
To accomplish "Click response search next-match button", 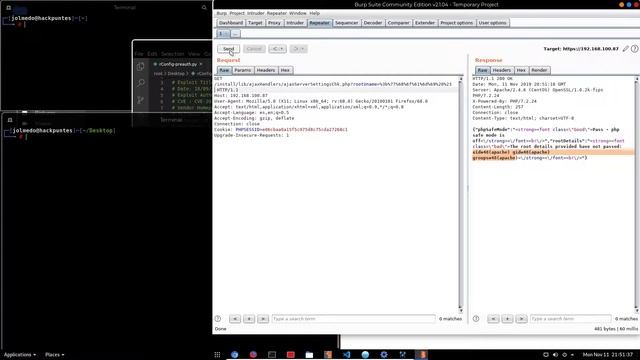I will pyautogui.click(x=521, y=319).
